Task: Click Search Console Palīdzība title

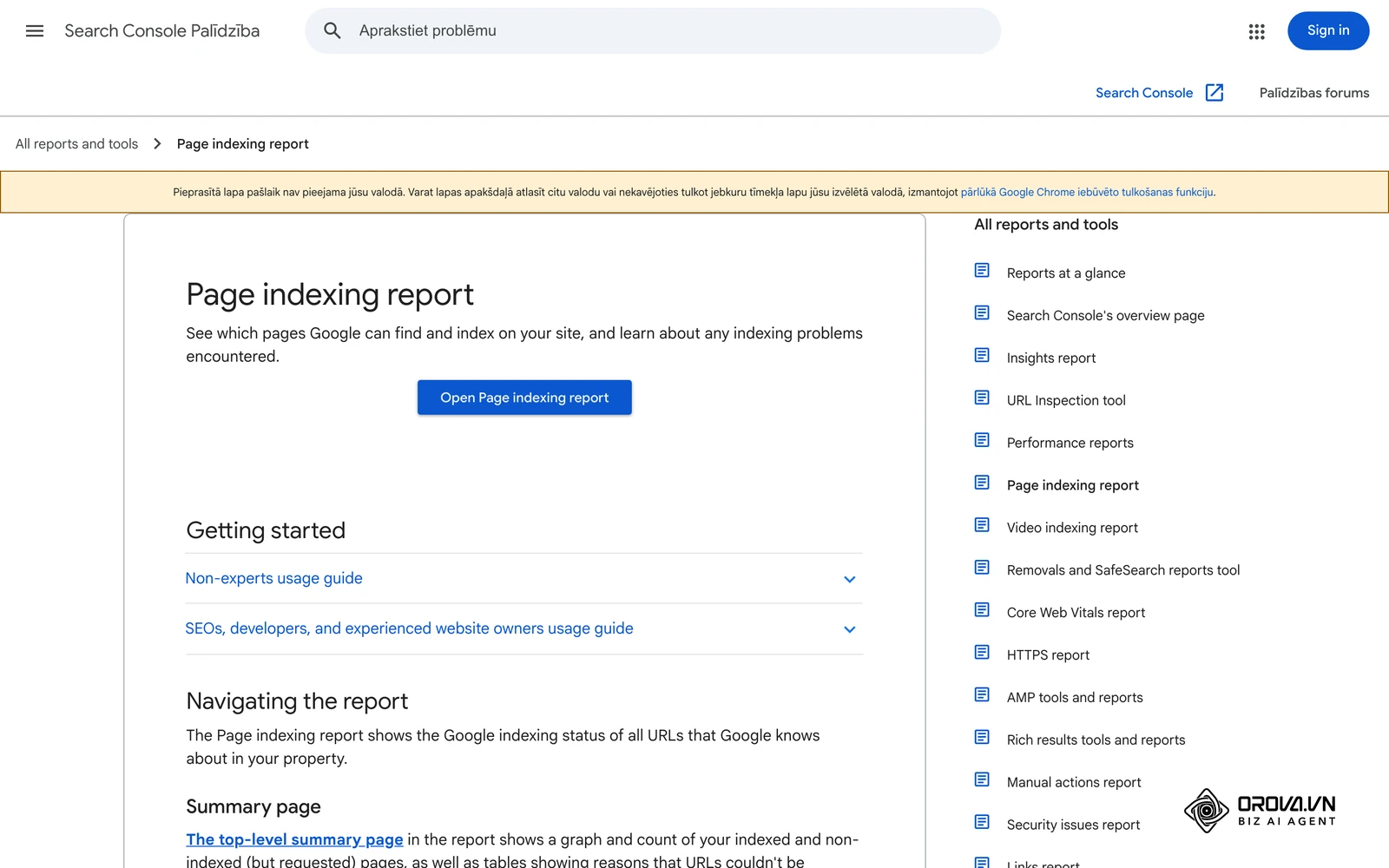Action: coord(161,31)
